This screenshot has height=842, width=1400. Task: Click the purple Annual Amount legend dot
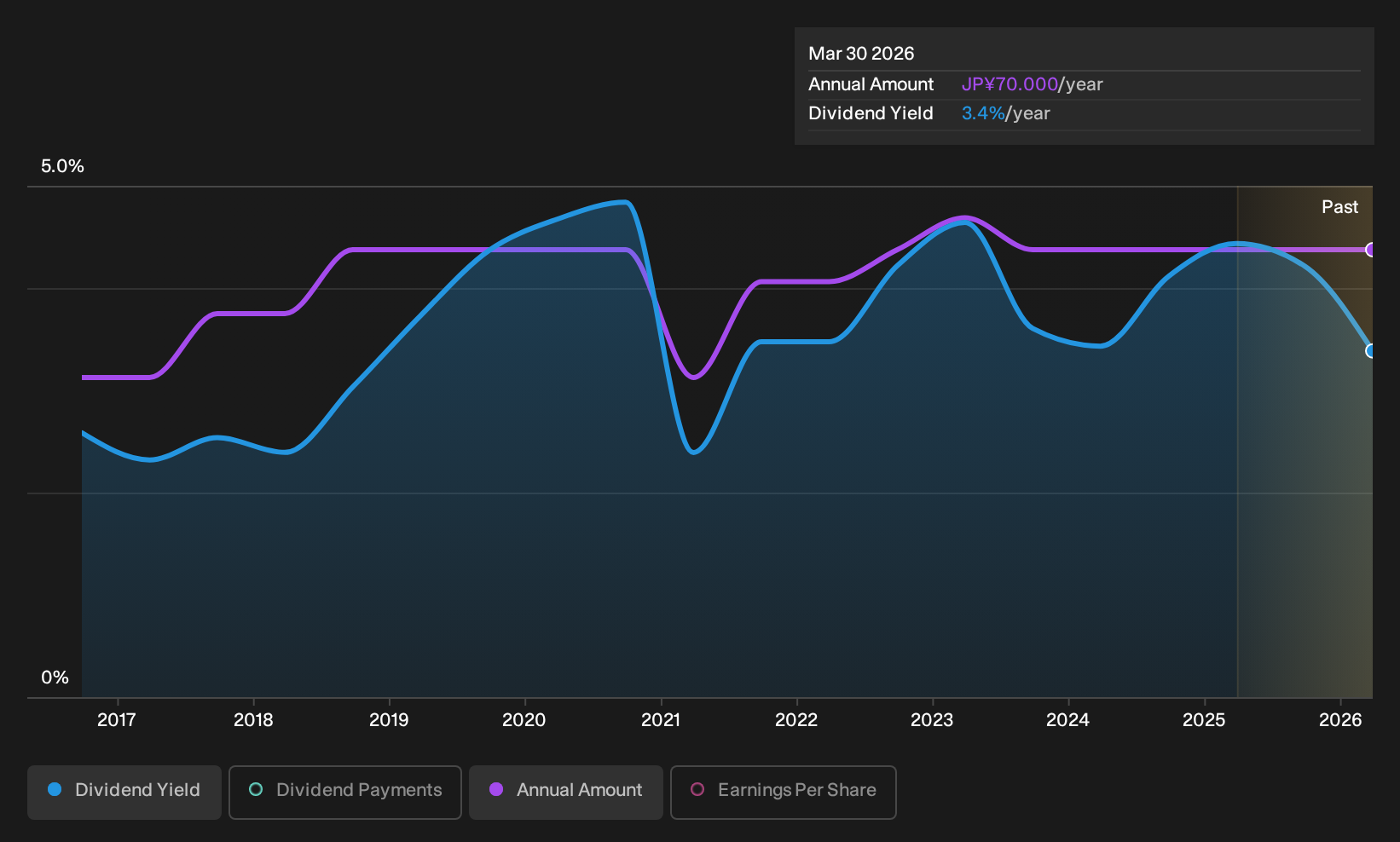(x=496, y=790)
